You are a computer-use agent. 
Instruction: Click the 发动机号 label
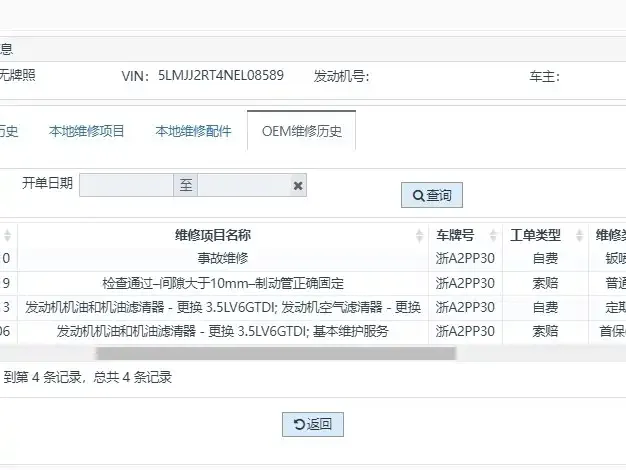pyautogui.click(x=341, y=76)
